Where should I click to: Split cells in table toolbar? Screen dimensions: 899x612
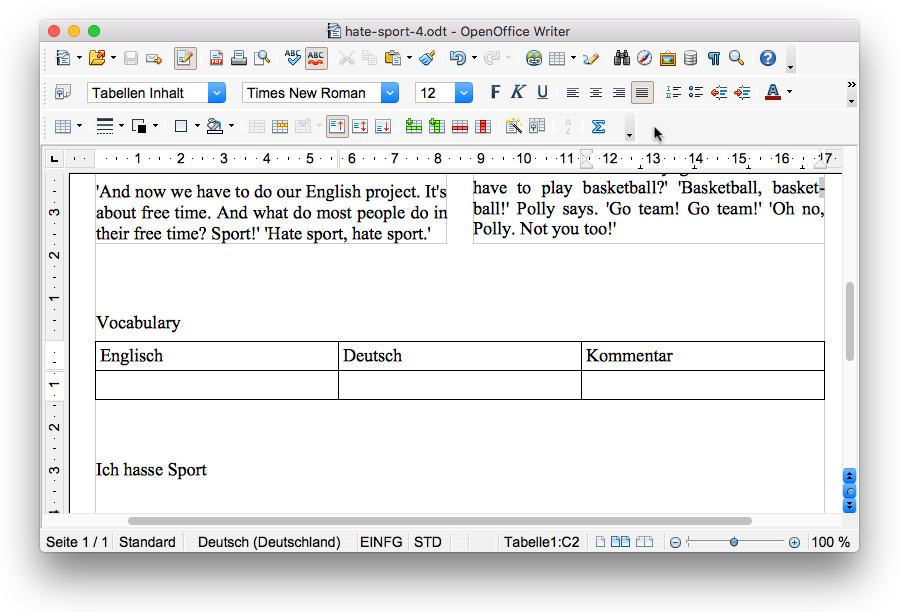(280, 126)
